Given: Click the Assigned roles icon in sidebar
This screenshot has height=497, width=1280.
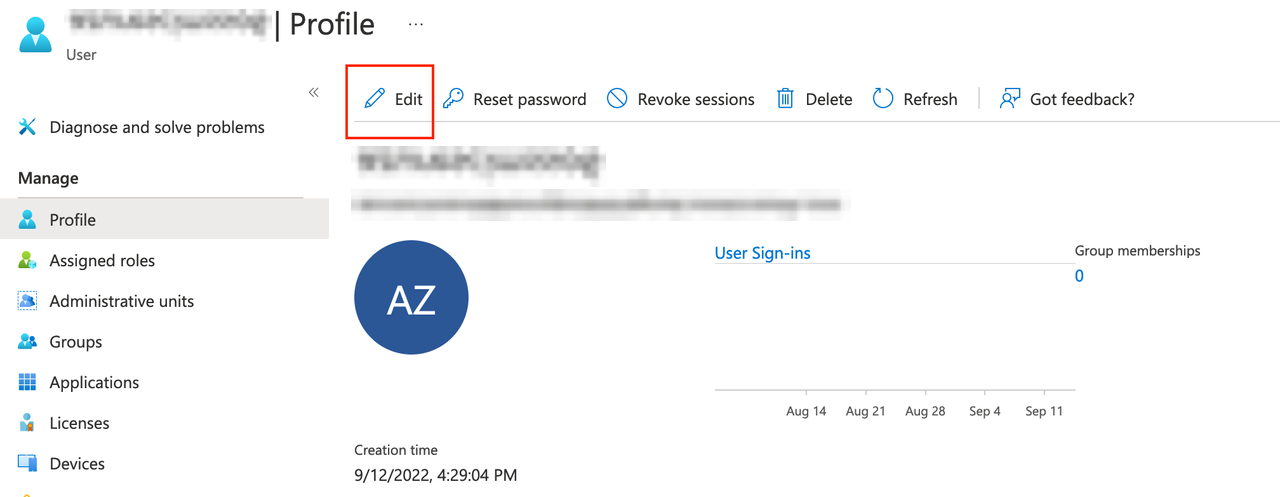Looking at the screenshot, I should 28,260.
